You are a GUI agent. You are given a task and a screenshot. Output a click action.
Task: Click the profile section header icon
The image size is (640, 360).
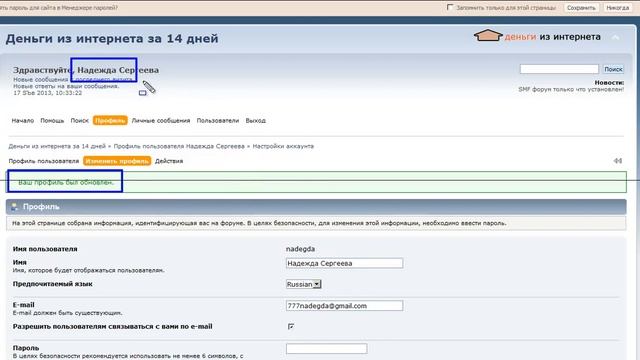coord(14,207)
